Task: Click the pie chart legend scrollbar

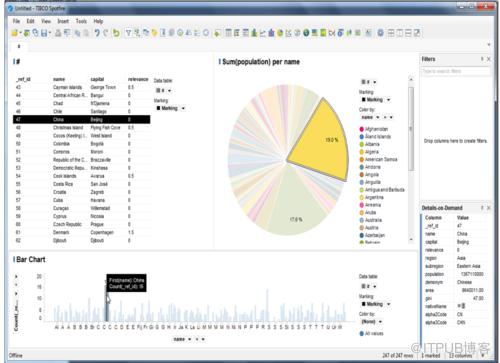Action: coord(411,128)
